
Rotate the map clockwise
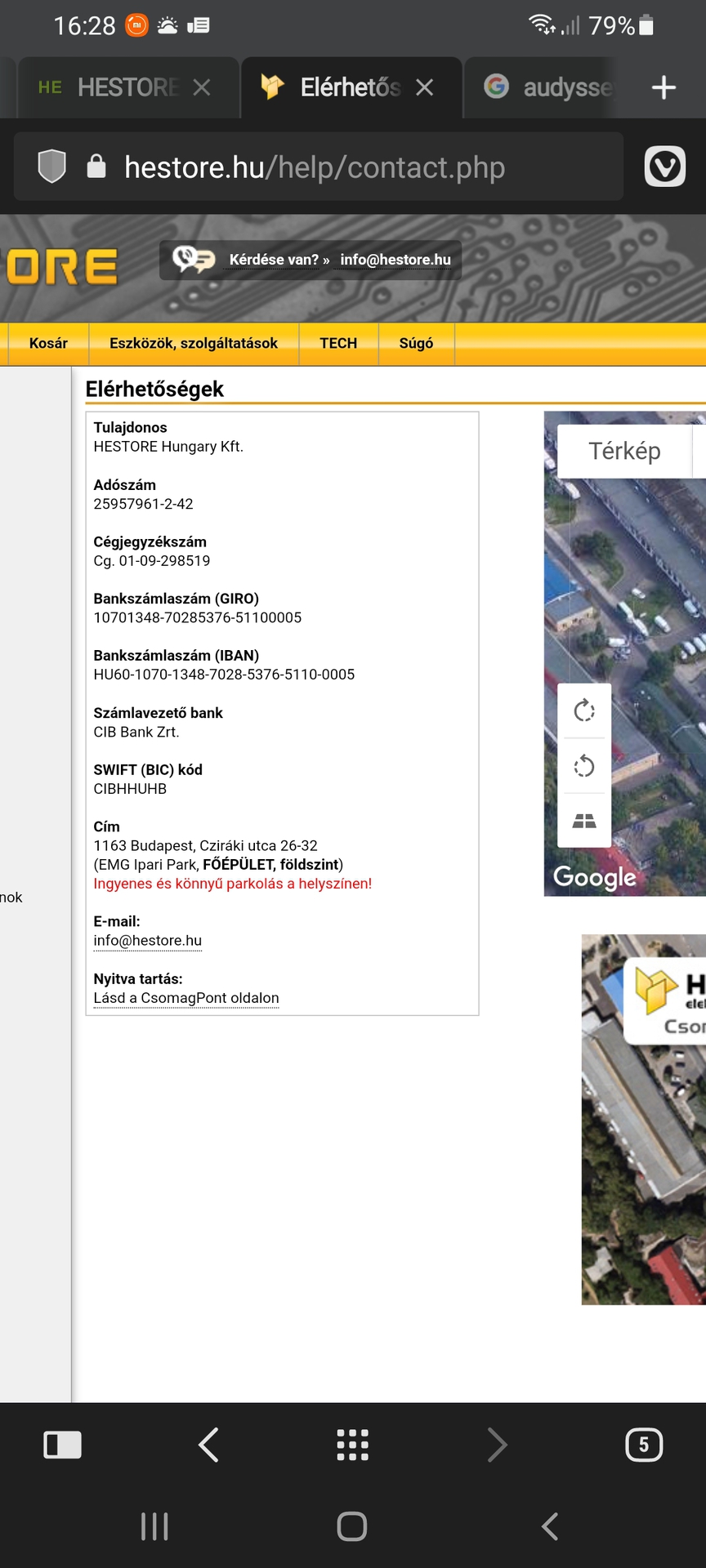[584, 710]
